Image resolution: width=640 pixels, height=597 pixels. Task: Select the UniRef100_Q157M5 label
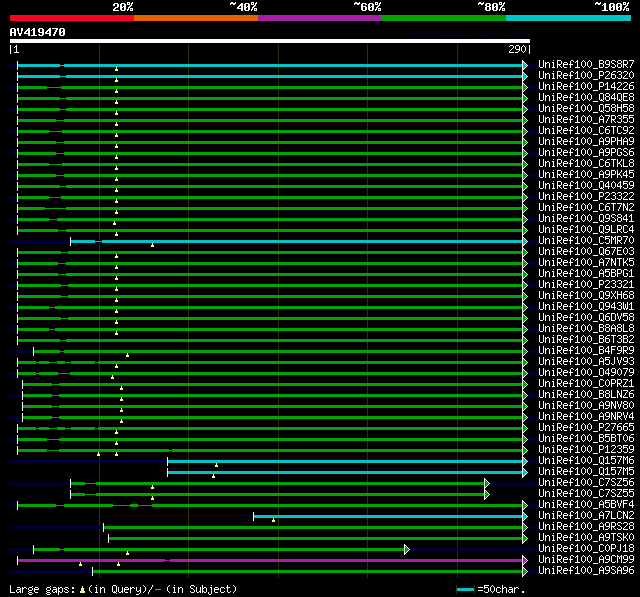click(586, 472)
